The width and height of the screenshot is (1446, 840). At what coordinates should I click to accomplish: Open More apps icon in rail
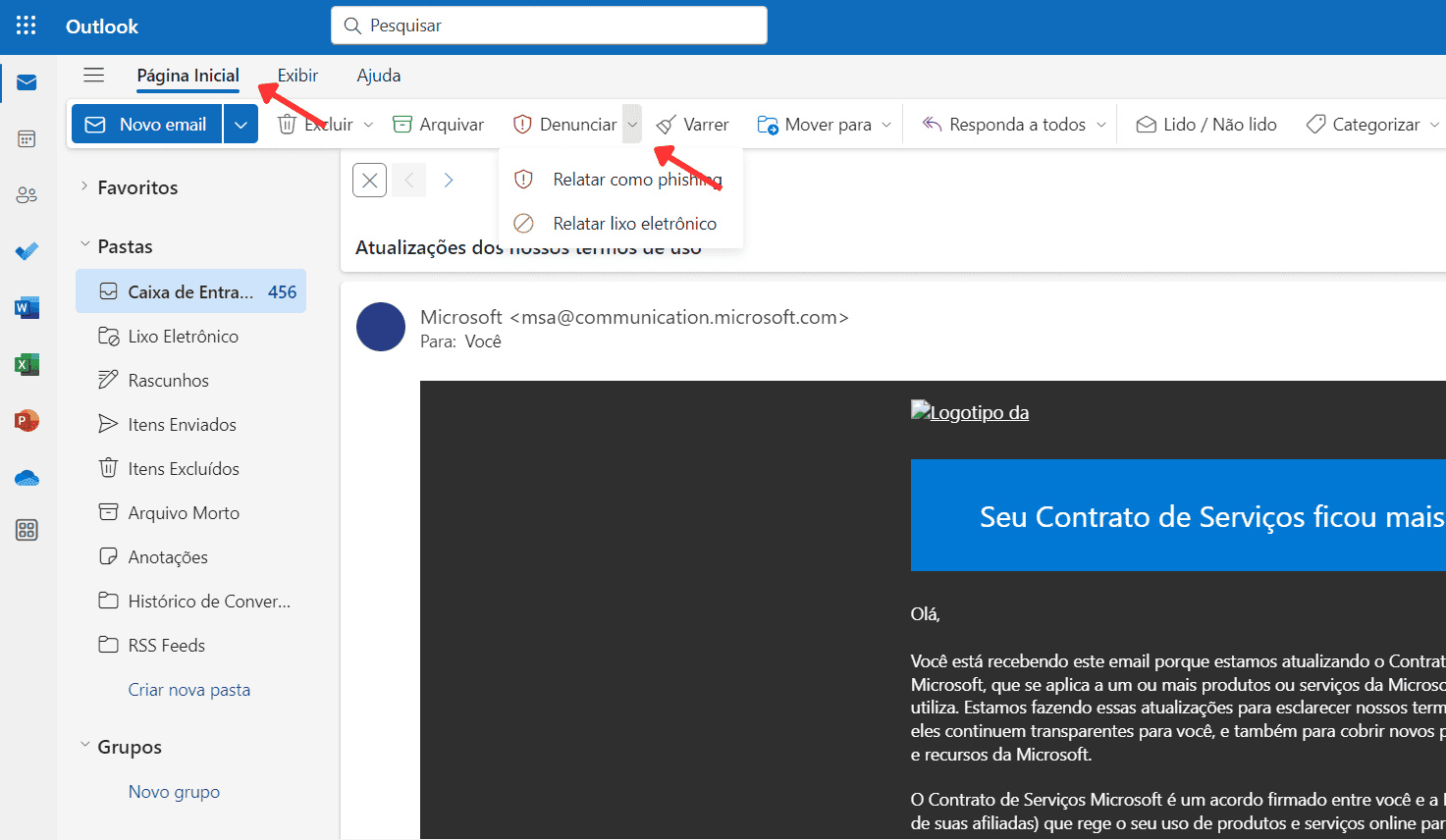coord(27,530)
